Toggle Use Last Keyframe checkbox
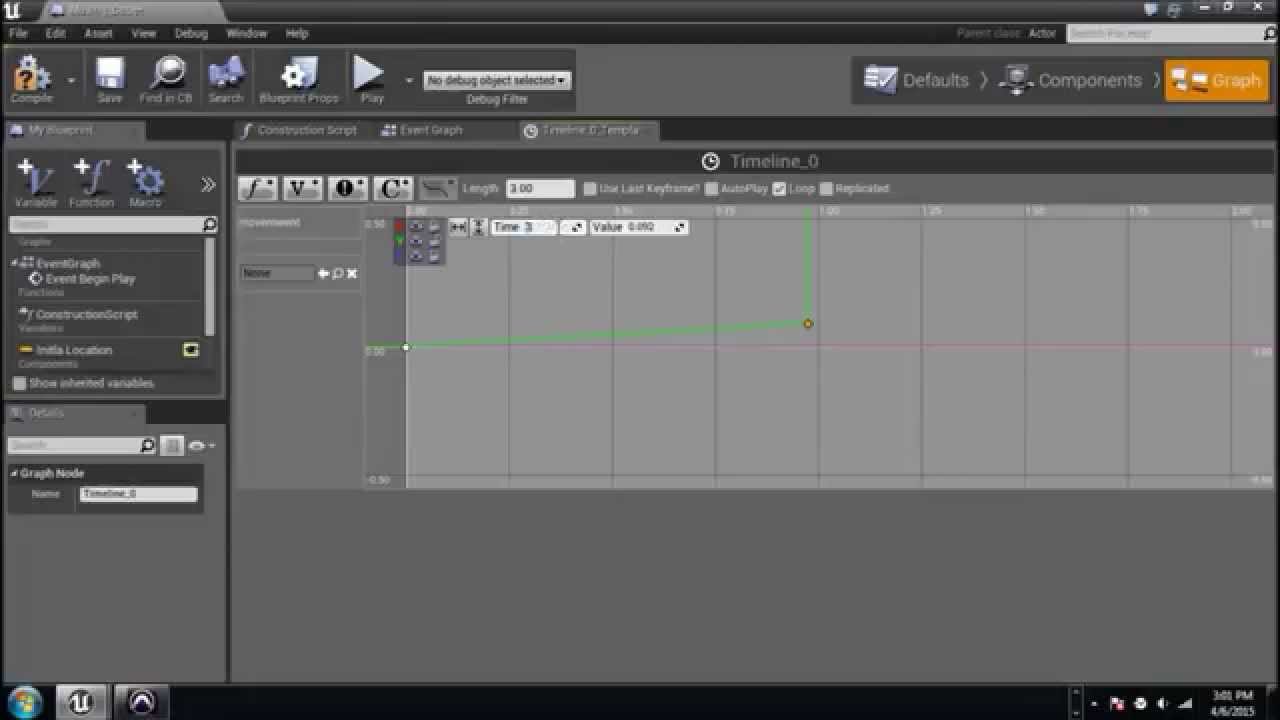This screenshot has width=1280, height=720. (x=590, y=188)
